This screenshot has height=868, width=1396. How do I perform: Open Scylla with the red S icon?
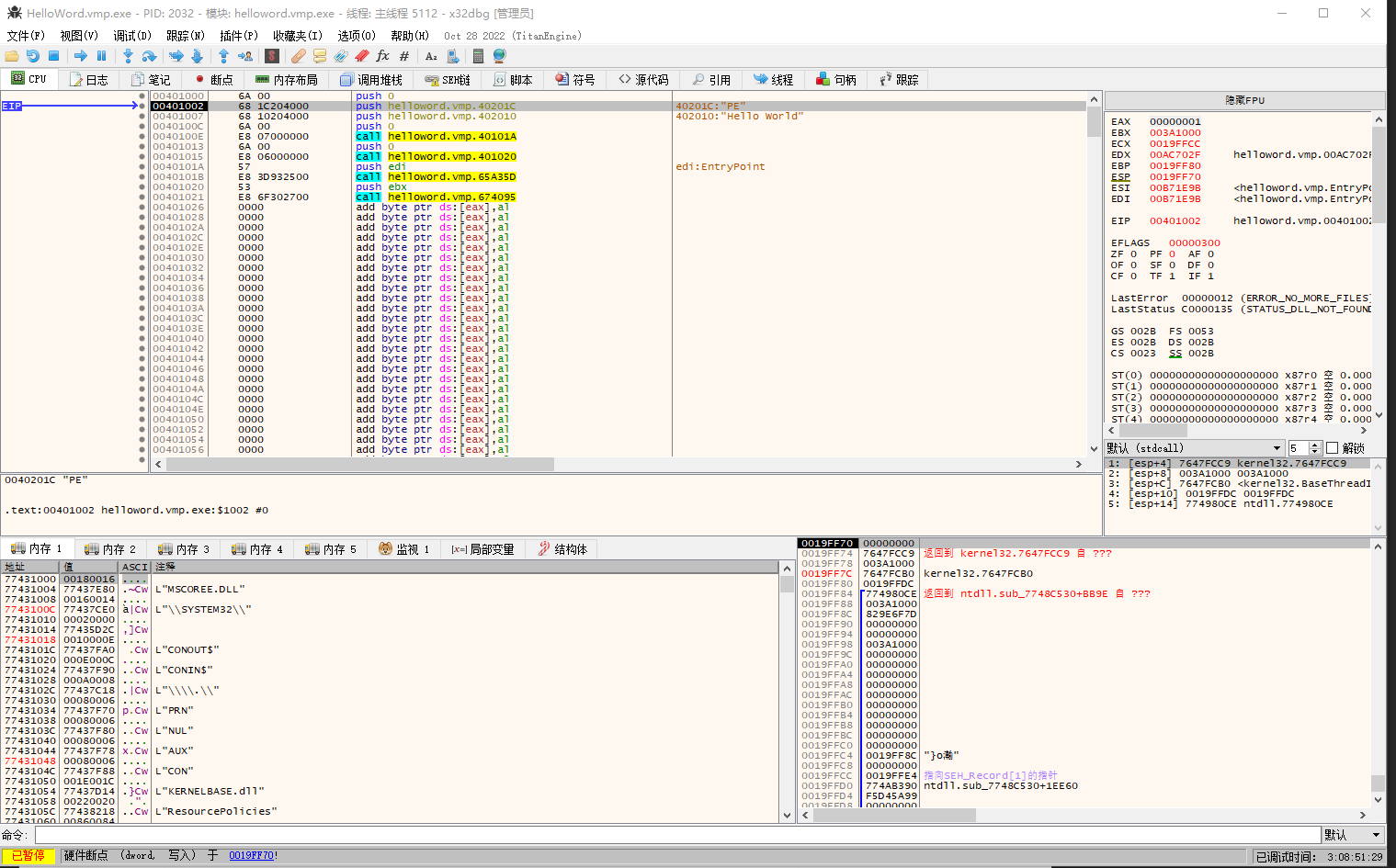pyautogui.click(x=272, y=56)
